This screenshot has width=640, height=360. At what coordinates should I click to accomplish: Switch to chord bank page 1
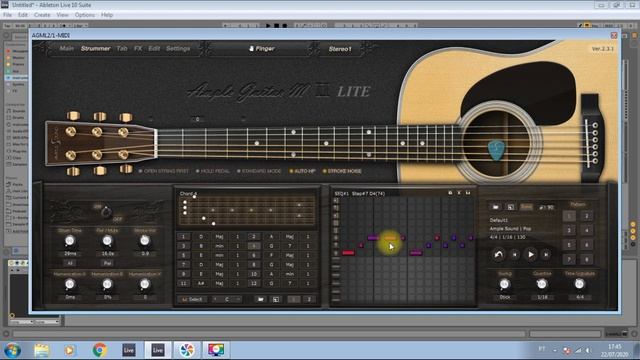293,299
